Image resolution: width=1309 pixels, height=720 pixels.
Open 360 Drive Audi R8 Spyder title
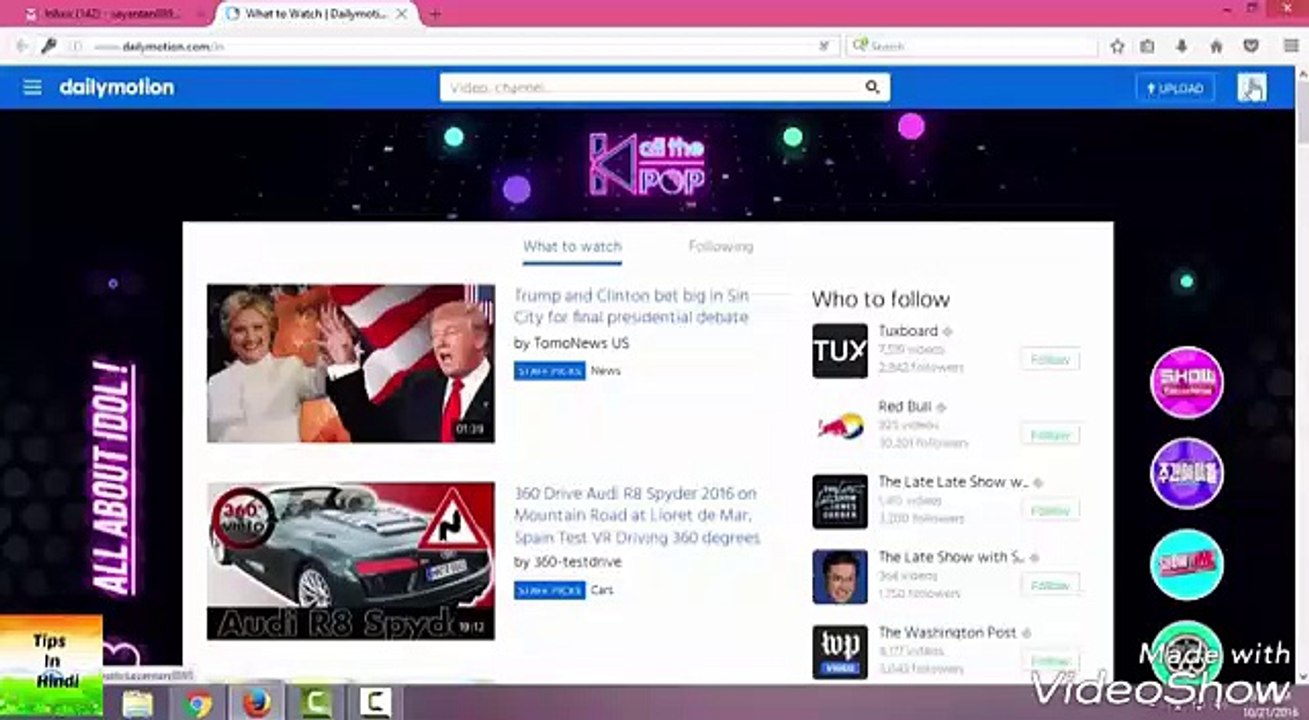[x=637, y=516]
